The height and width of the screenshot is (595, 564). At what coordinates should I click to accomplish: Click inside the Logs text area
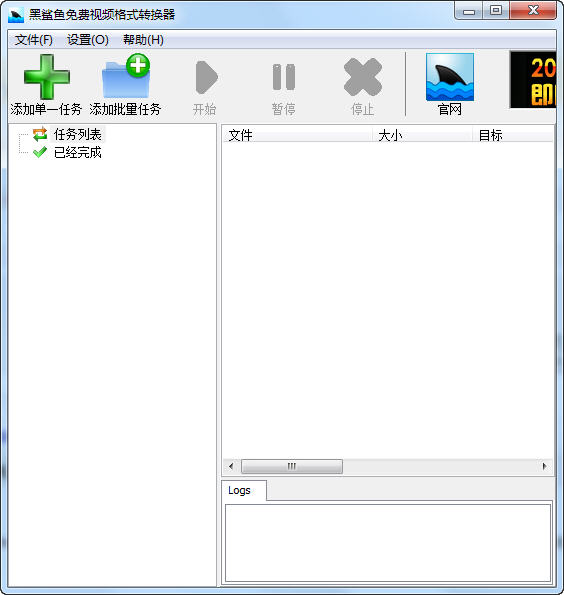pos(388,543)
